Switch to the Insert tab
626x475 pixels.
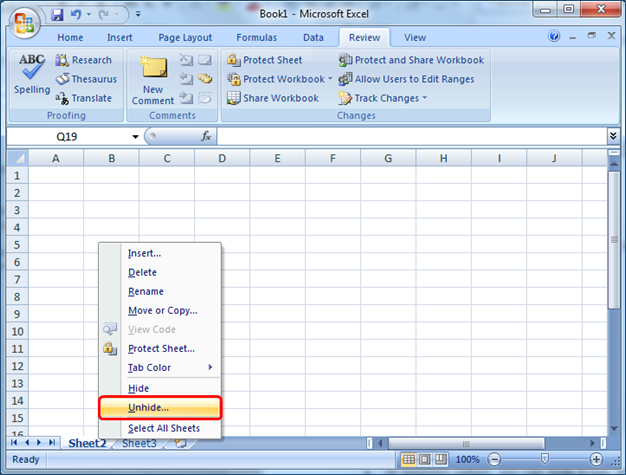tap(119, 38)
